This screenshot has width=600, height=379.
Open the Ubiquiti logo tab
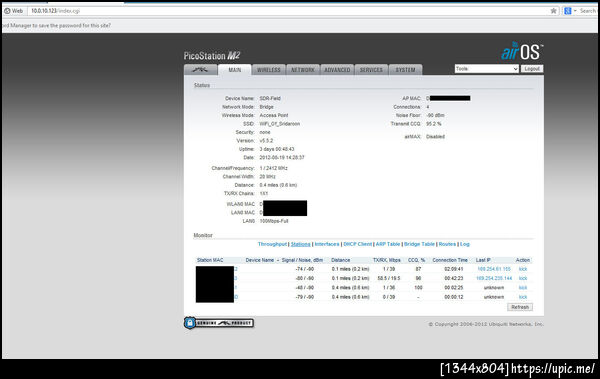click(x=201, y=70)
